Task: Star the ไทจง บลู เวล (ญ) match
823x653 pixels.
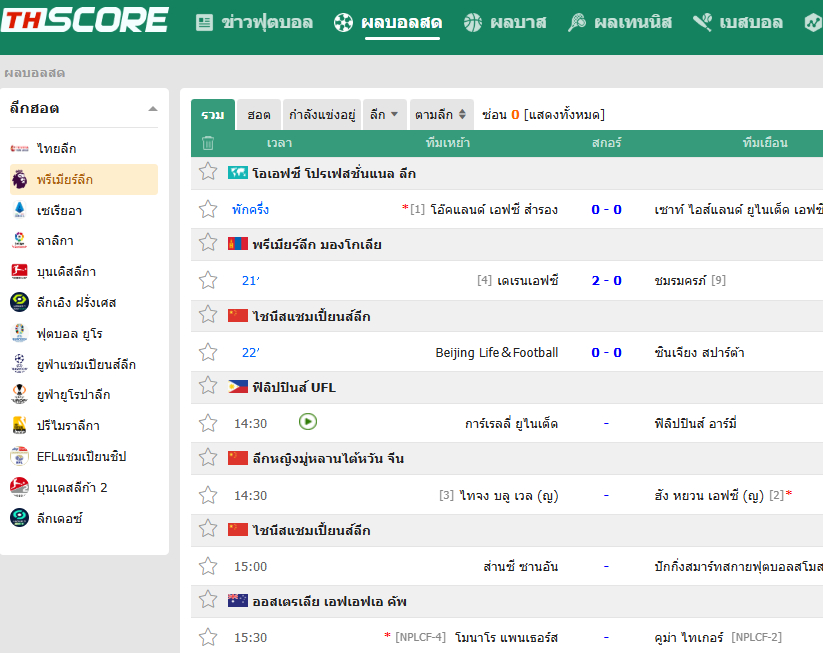Action: point(208,495)
